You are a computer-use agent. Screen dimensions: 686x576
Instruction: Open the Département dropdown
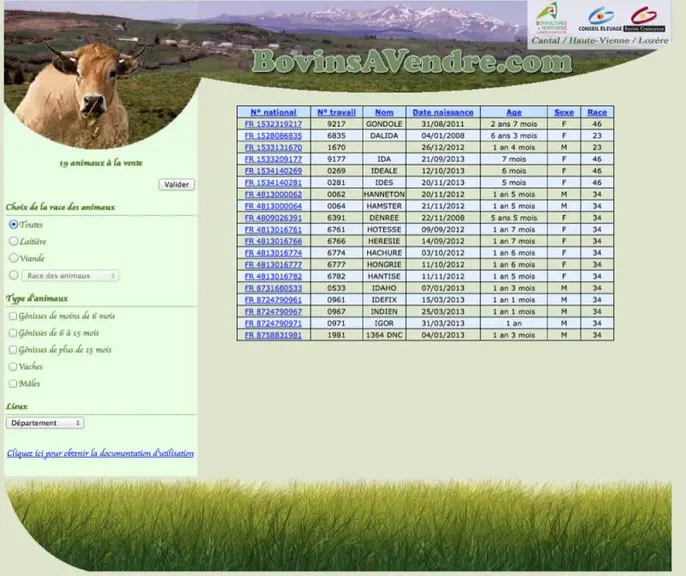coord(45,423)
